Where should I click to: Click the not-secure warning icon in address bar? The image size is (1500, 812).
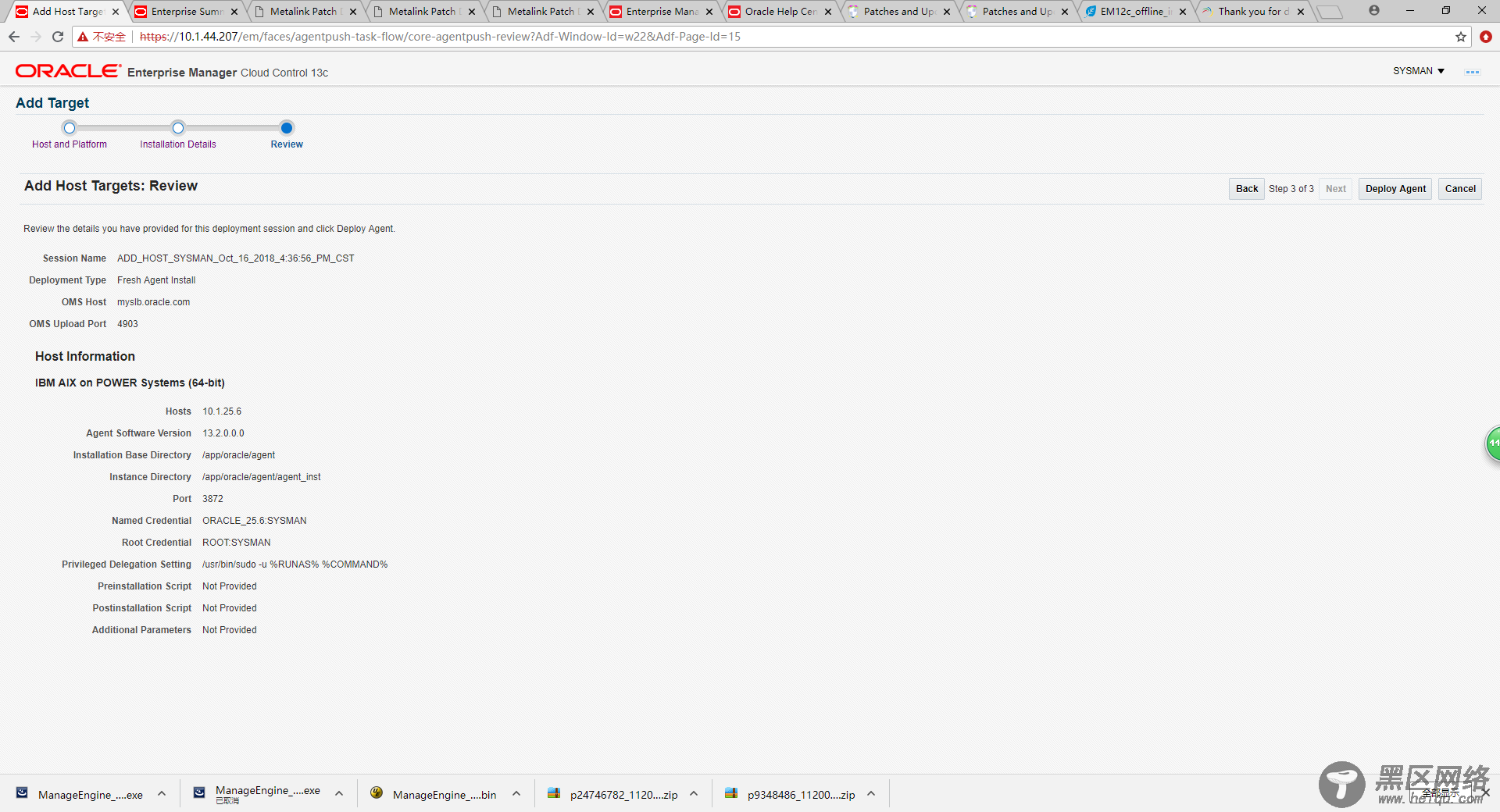click(x=83, y=37)
